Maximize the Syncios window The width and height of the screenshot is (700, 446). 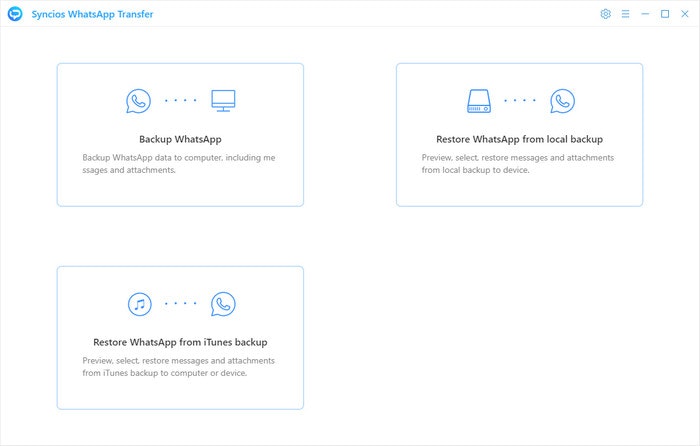pyautogui.click(x=665, y=14)
